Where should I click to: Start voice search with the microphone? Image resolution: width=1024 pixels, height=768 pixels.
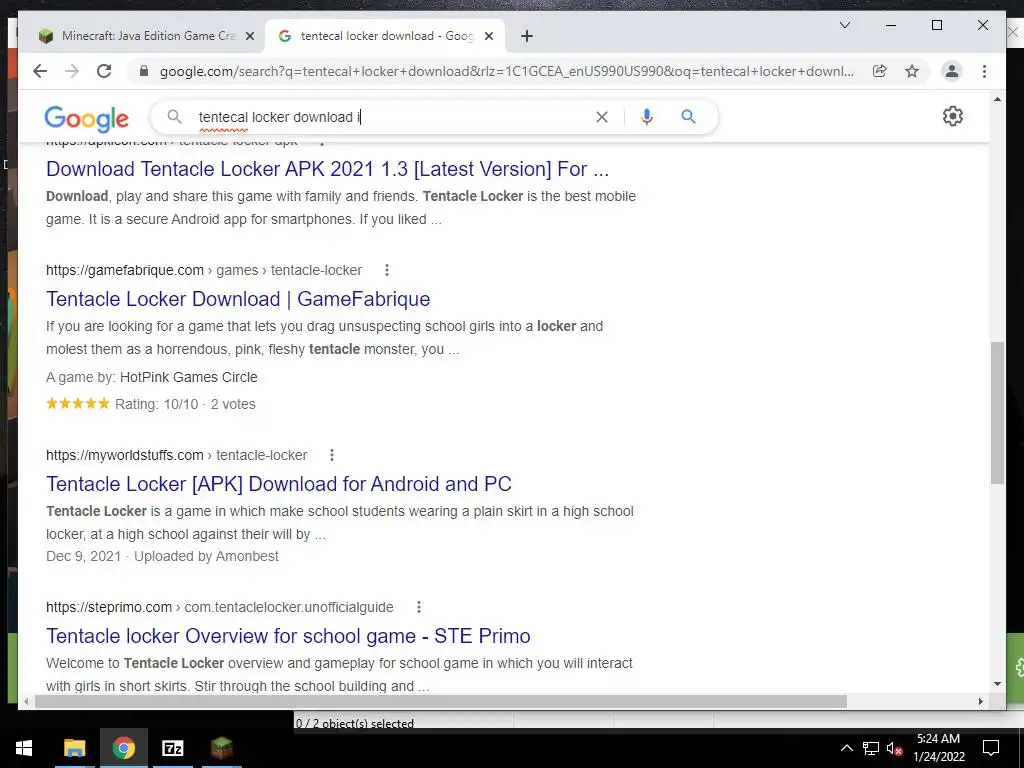pos(647,117)
